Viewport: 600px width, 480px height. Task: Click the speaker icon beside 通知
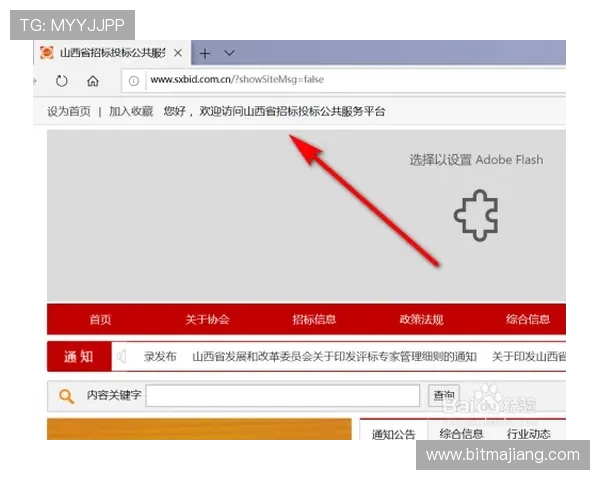pyautogui.click(x=121, y=356)
